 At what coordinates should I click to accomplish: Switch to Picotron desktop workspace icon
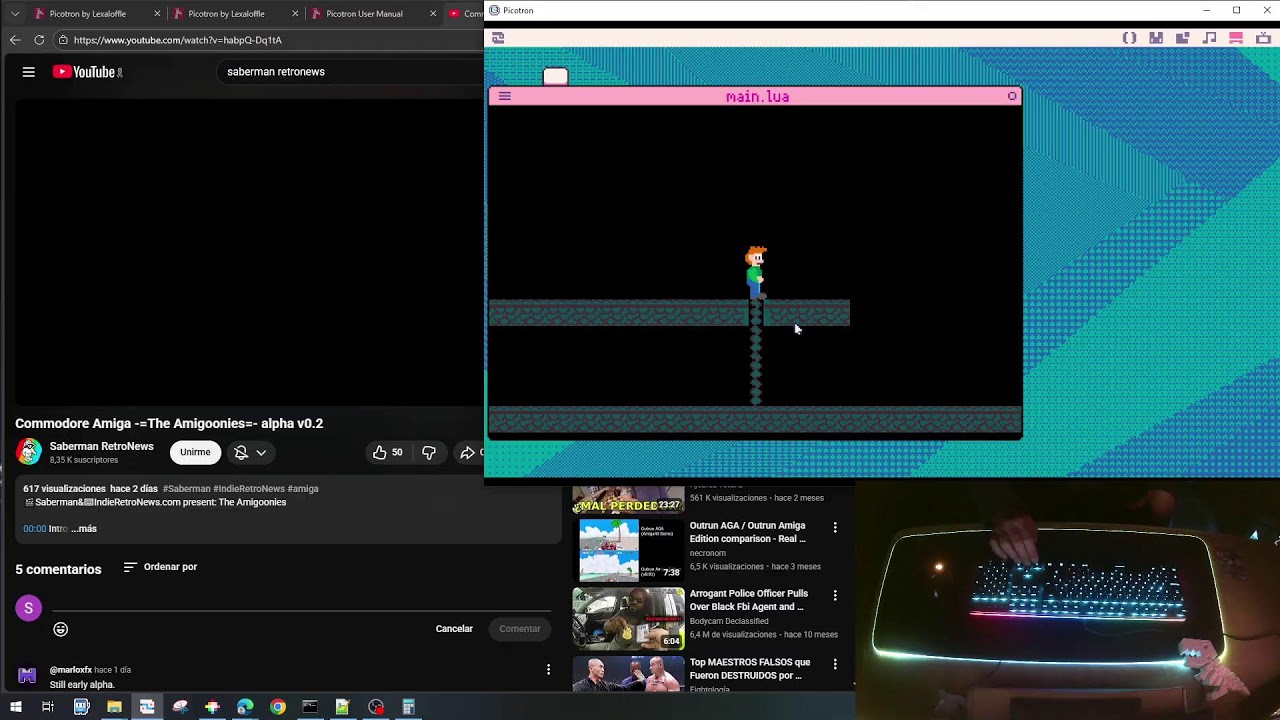tap(1236, 38)
